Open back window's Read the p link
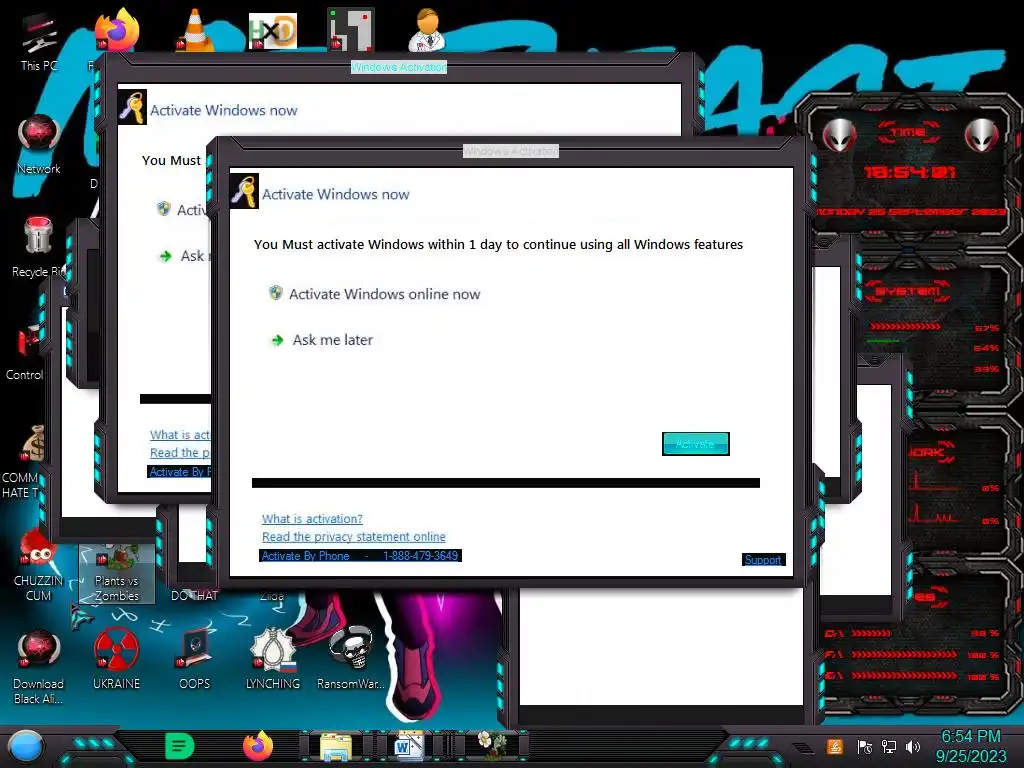The image size is (1024, 768). 180,453
